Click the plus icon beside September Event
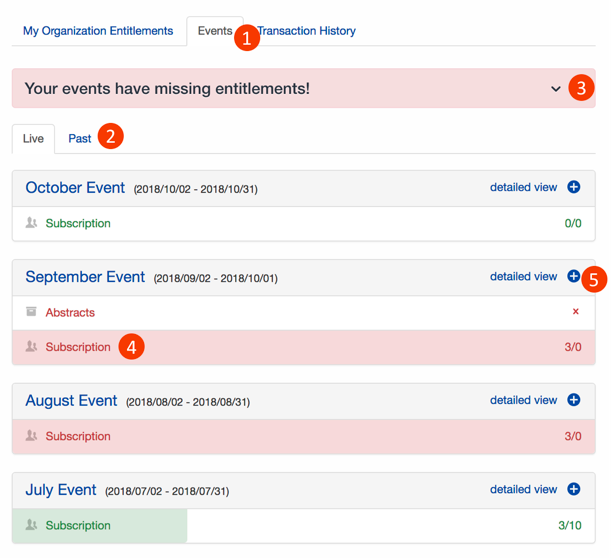 [x=573, y=276]
